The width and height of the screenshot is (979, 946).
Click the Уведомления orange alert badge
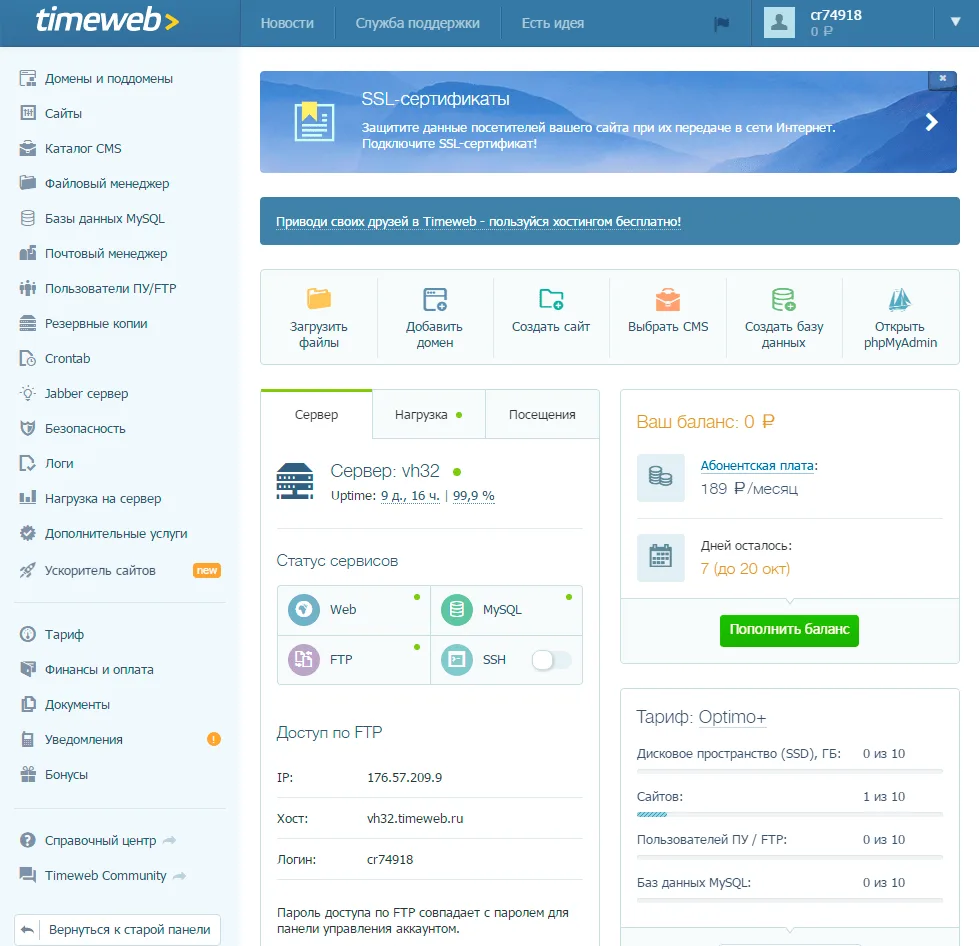pyautogui.click(x=214, y=739)
